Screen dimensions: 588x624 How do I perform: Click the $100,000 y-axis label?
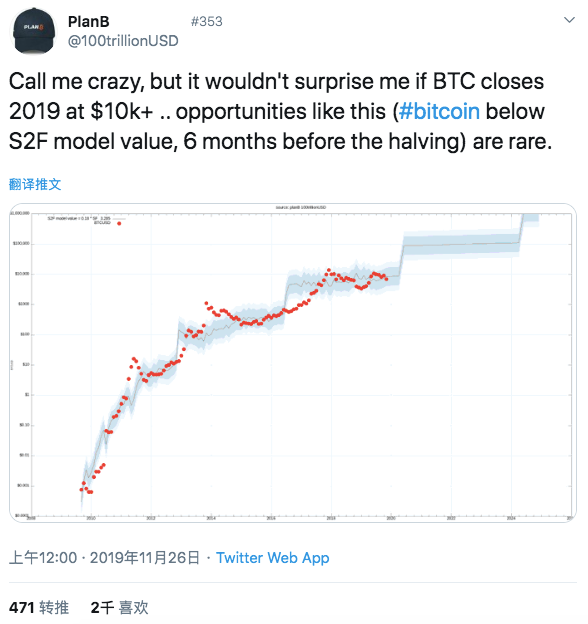[21, 244]
